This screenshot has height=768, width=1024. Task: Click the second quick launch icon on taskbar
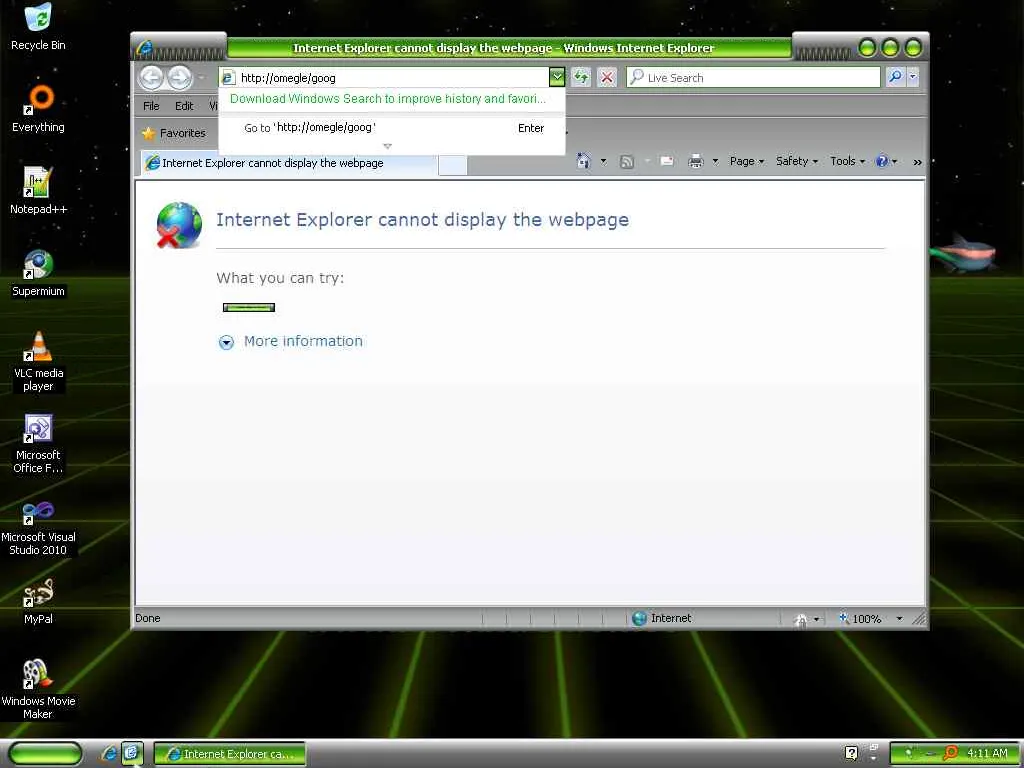(x=131, y=754)
